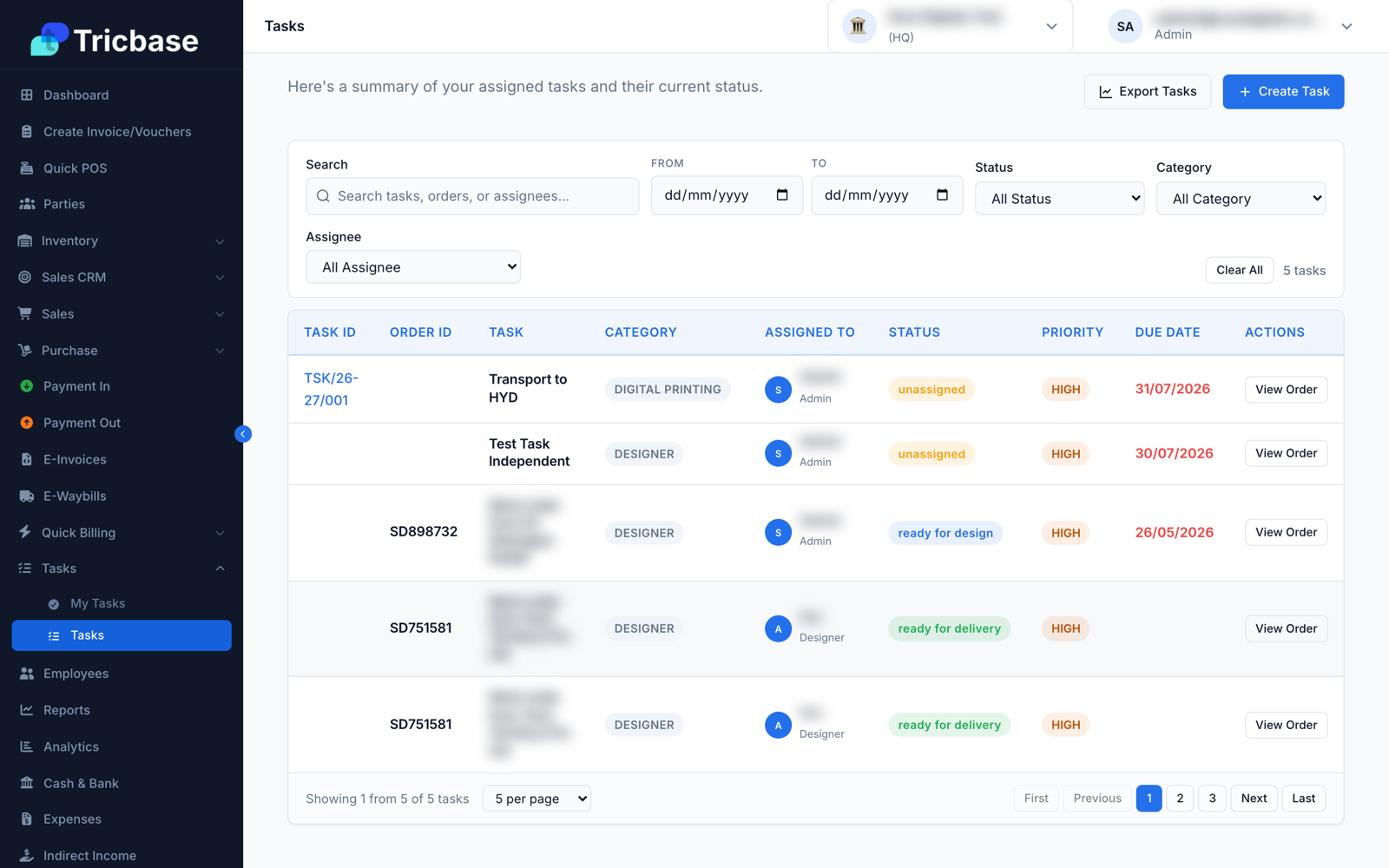
Task: Open the HQ branch selector dropdown
Action: 951,26
